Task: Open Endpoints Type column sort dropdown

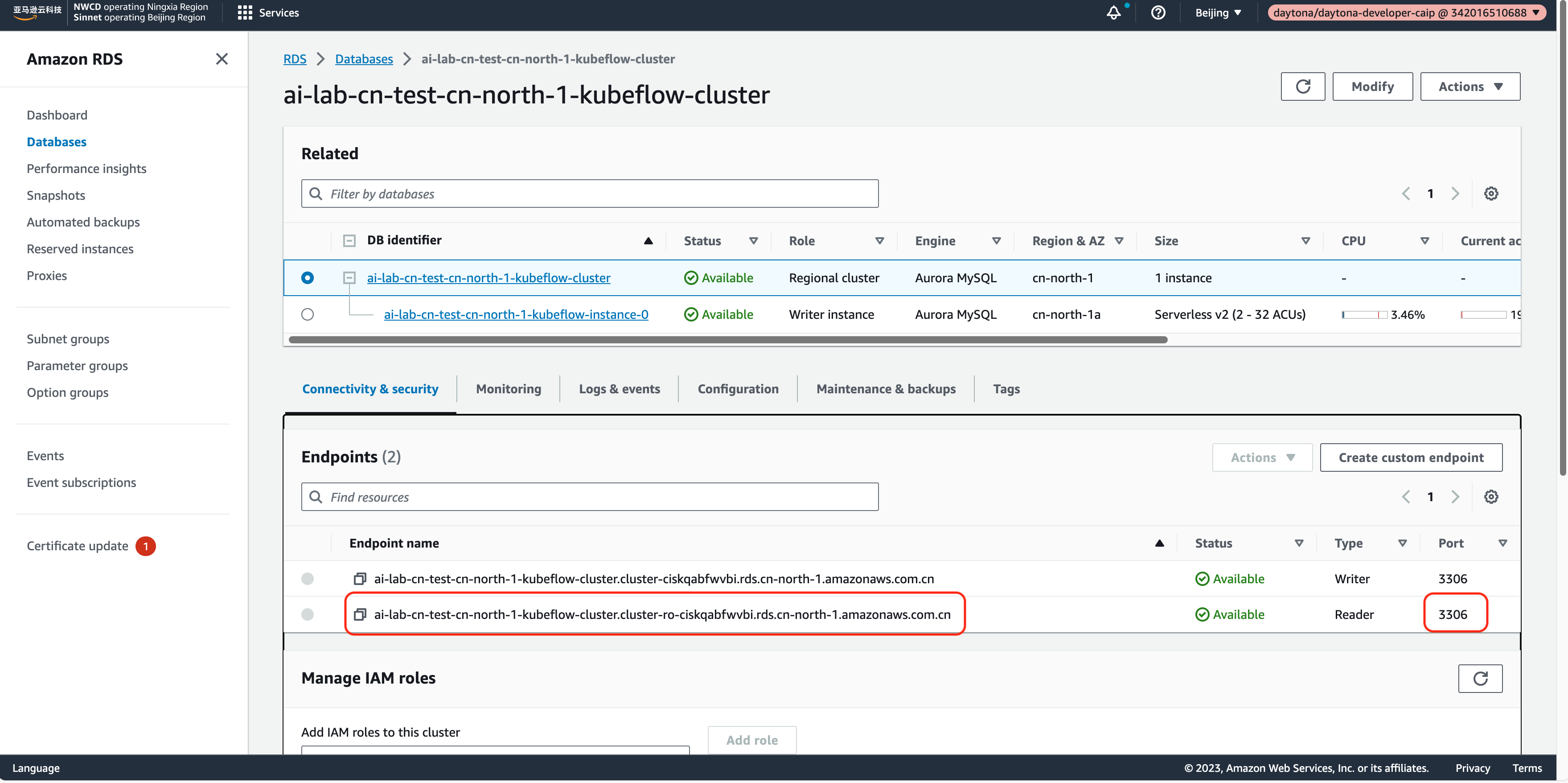Action: (x=1403, y=543)
